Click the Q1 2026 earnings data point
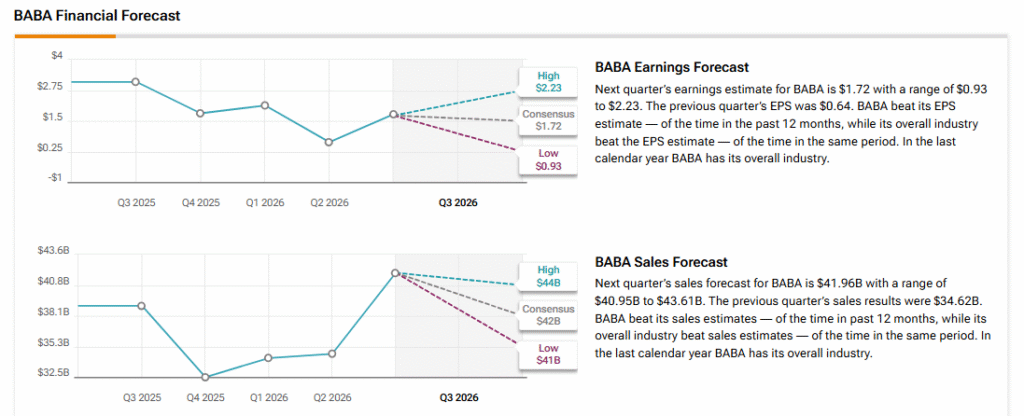 point(265,105)
